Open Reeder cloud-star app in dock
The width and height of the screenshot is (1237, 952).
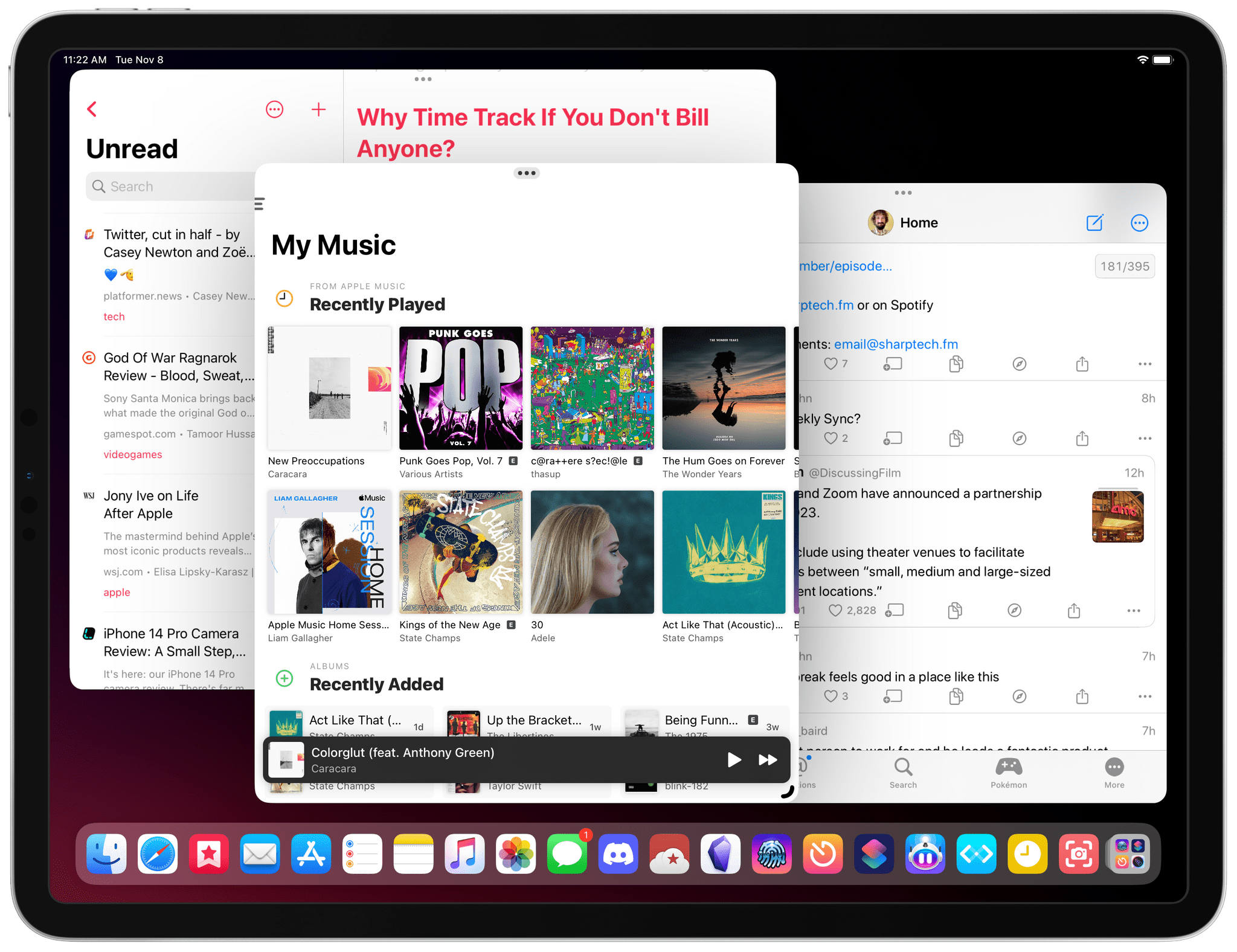click(669, 854)
